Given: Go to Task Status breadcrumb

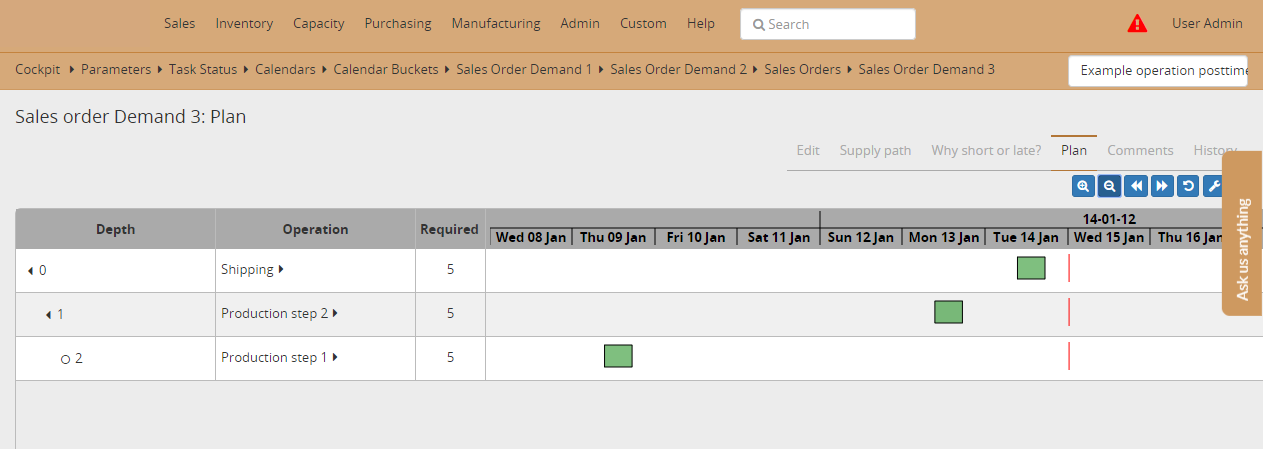Looking at the screenshot, I should (x=203, y=69).
